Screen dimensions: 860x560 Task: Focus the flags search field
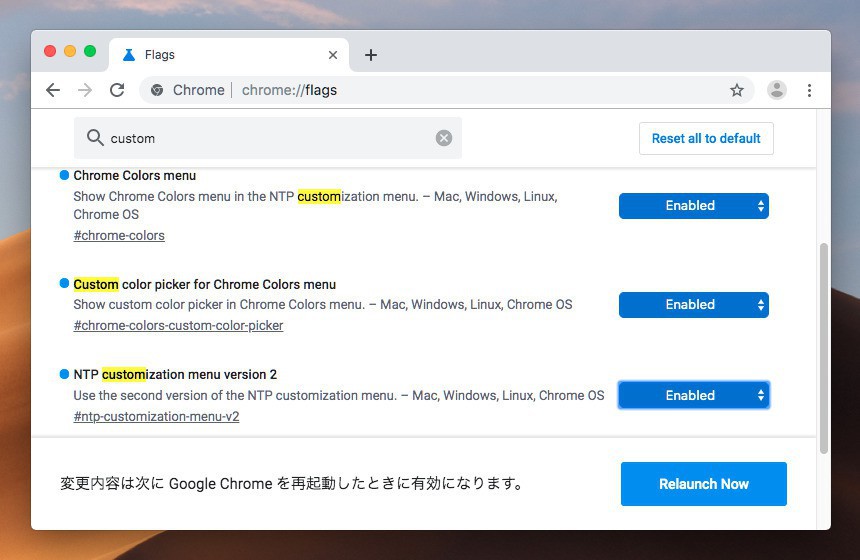pyautogui.click(x=268, y=138)
